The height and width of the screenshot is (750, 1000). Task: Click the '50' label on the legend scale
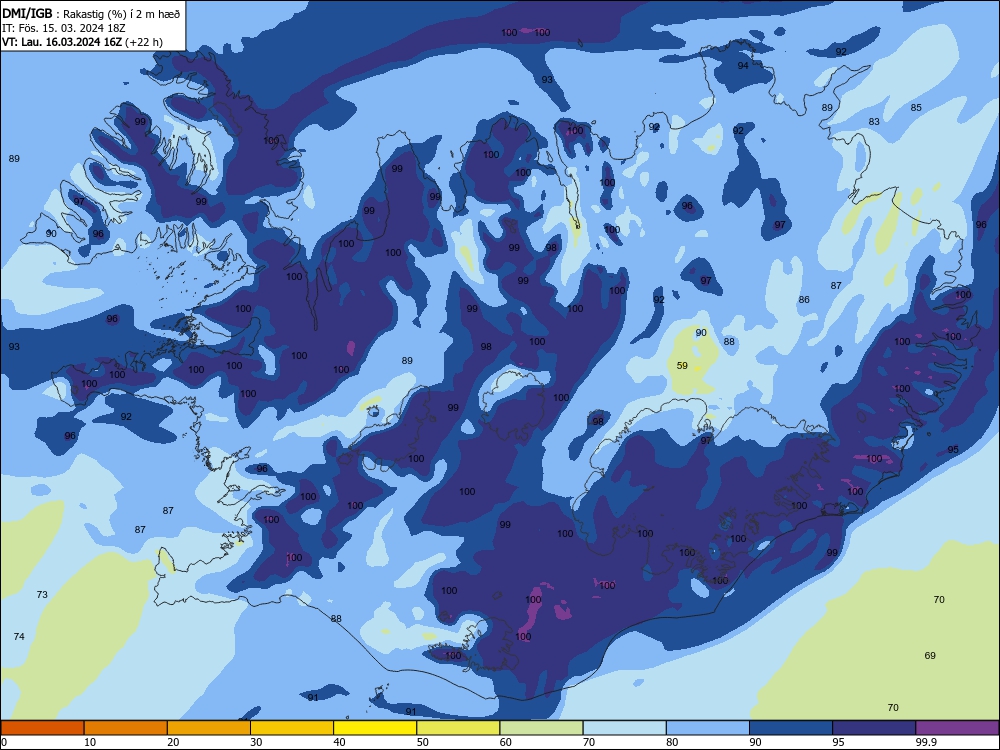tap(423, 742)
